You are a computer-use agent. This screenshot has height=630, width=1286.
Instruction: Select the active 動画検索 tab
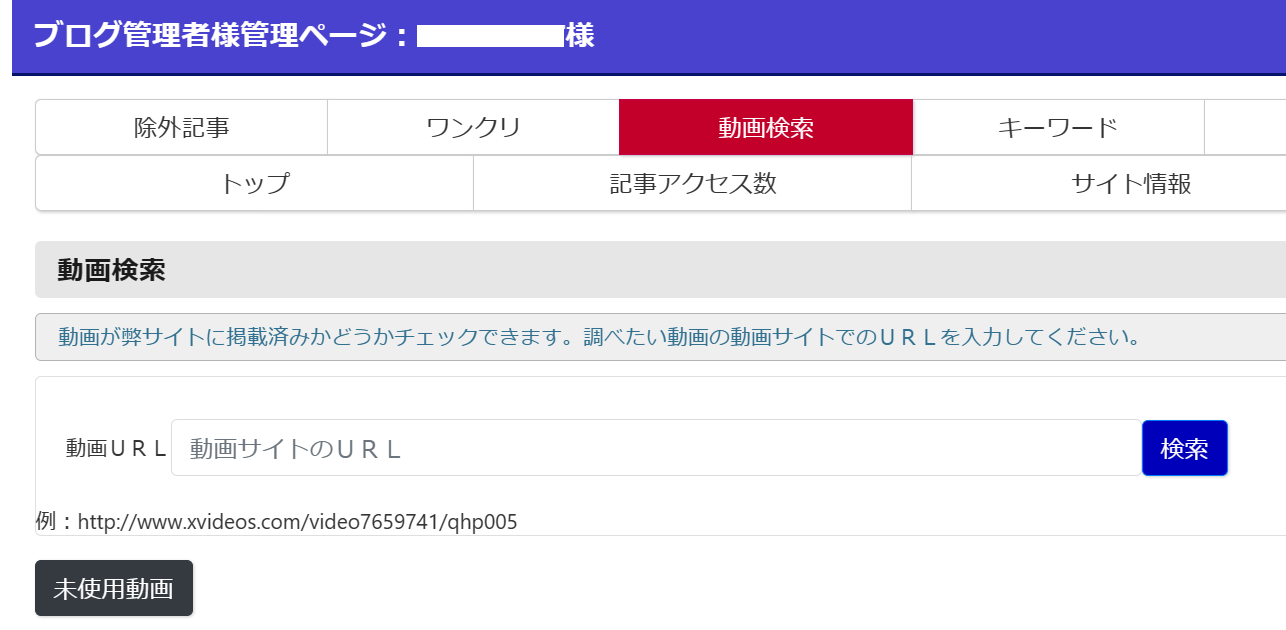coord(765,128)
